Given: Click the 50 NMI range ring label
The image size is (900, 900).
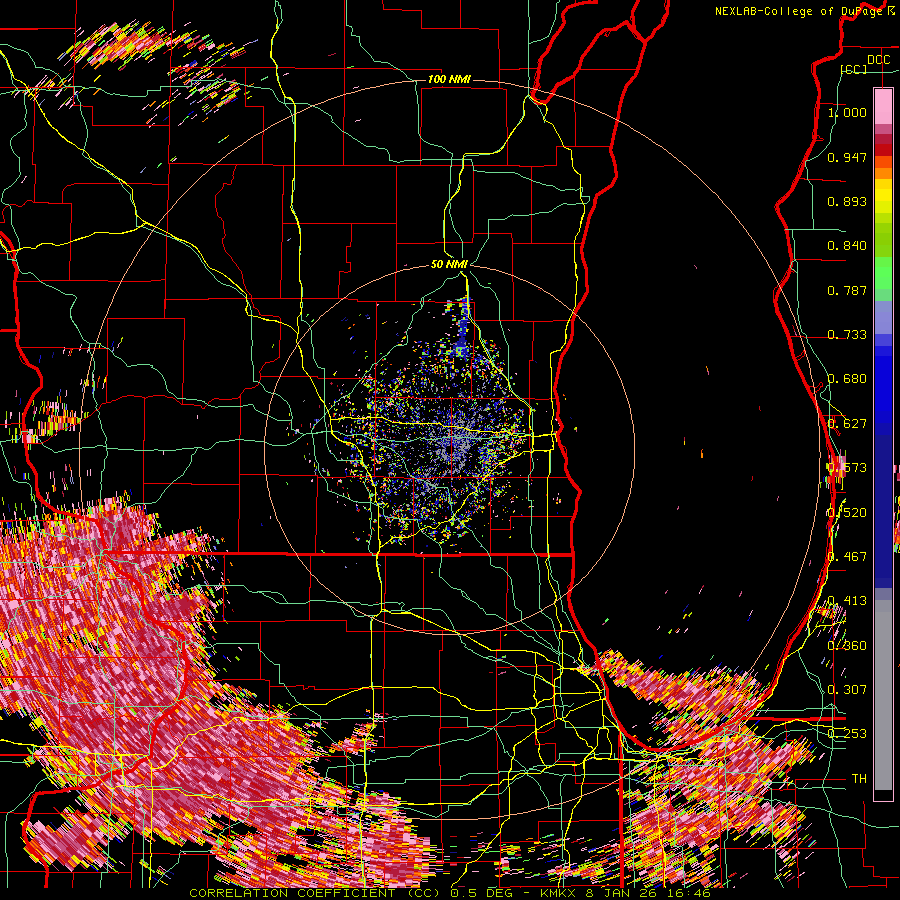Looking at the screenshot, I should pyautogui.click(x=449, y=264).
